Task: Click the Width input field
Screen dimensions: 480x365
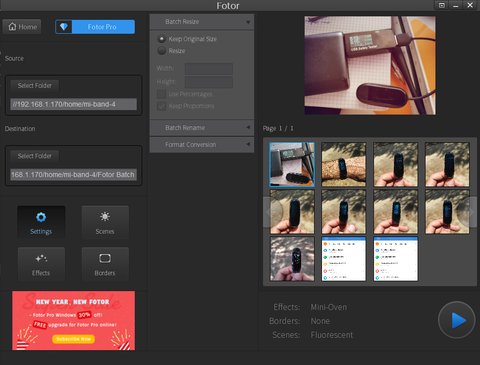Action: pos(209,69)
